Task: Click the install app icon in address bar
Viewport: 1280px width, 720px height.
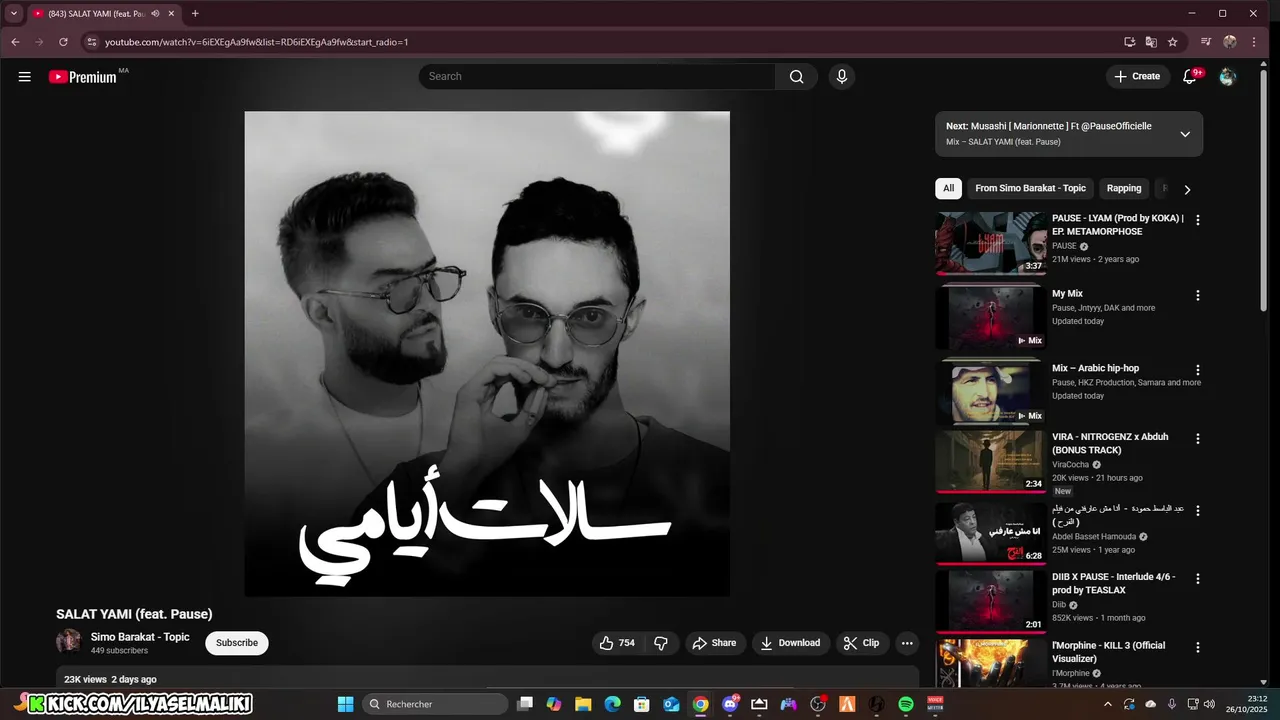Action: click(1129, 42)
